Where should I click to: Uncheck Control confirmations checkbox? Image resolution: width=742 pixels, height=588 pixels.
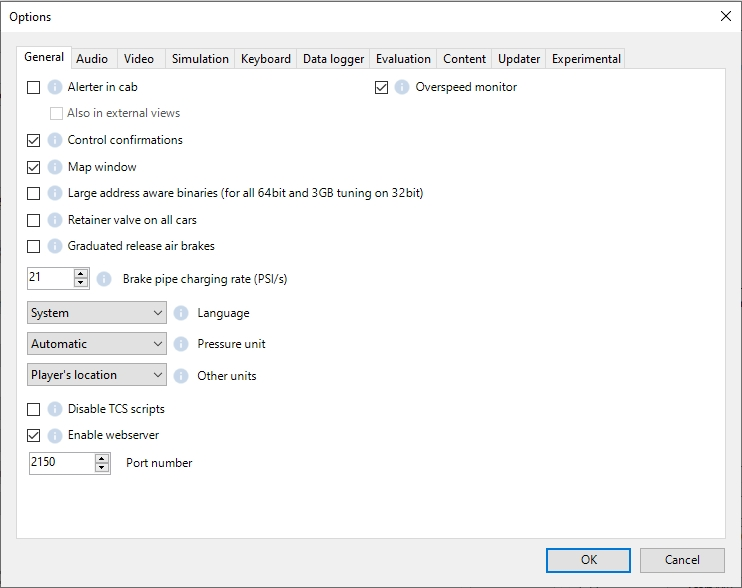(x=34, y=140)
